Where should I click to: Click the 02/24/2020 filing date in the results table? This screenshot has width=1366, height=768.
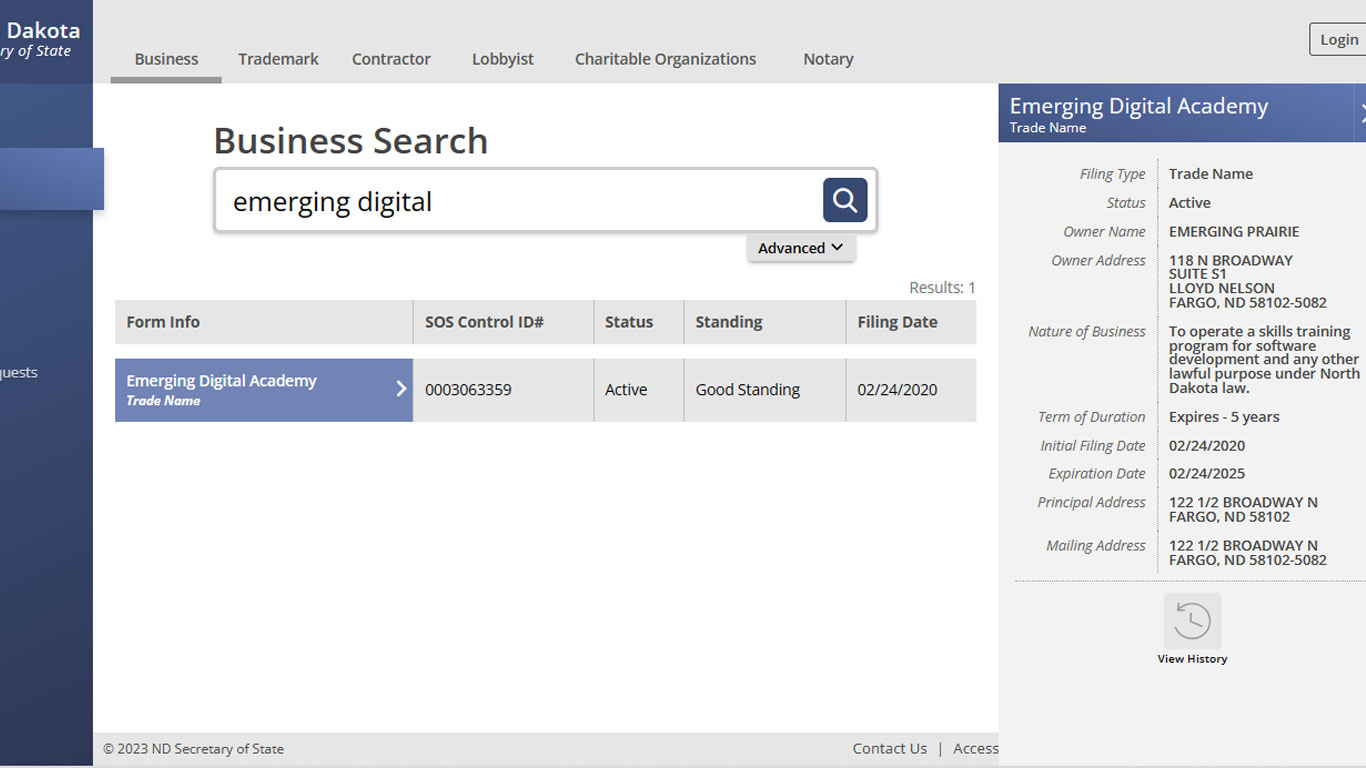pos(897,390)
